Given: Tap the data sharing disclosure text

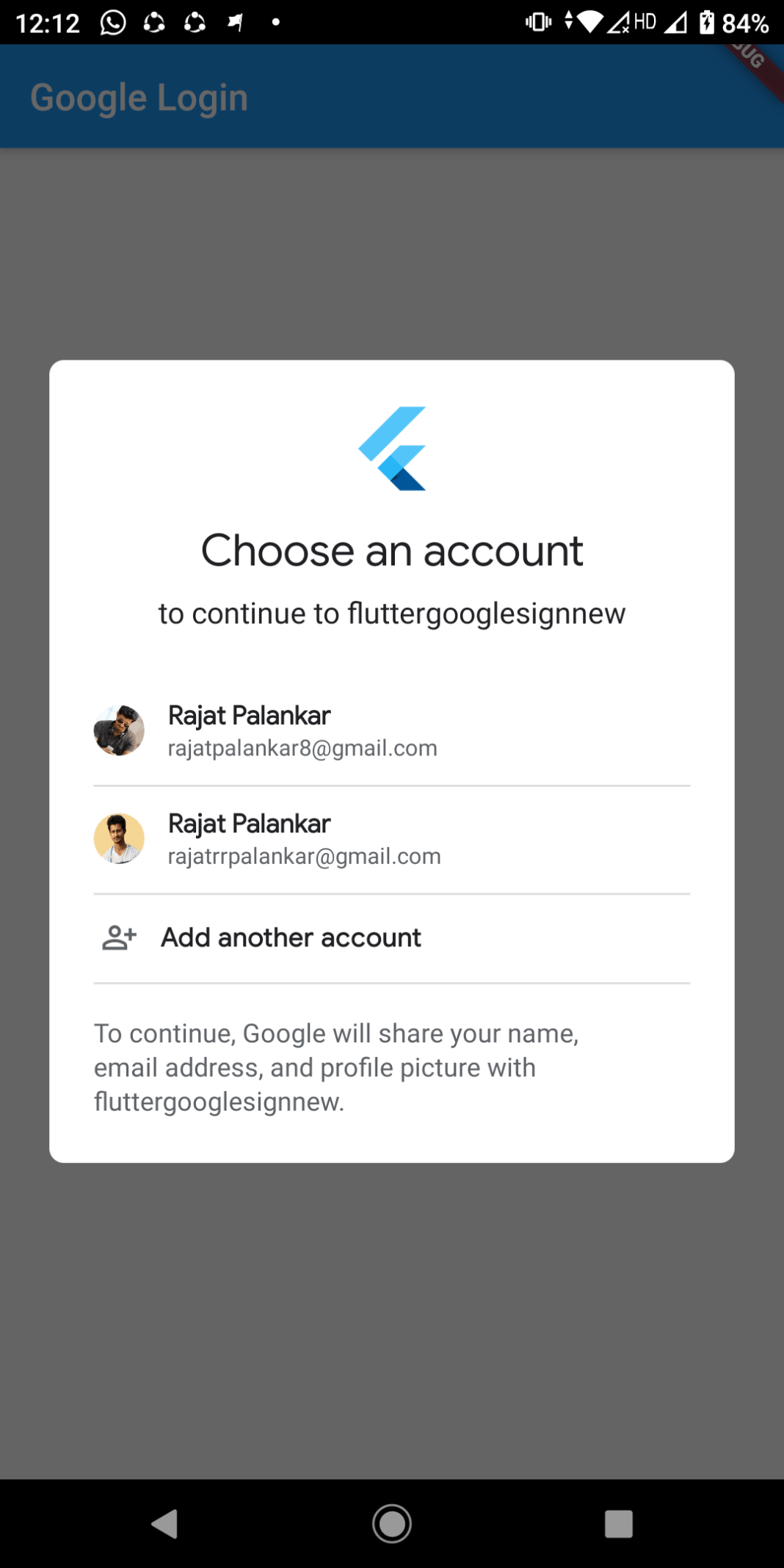Looking at the screenshot, I should pyautogui.click(x=336, y=1068).
